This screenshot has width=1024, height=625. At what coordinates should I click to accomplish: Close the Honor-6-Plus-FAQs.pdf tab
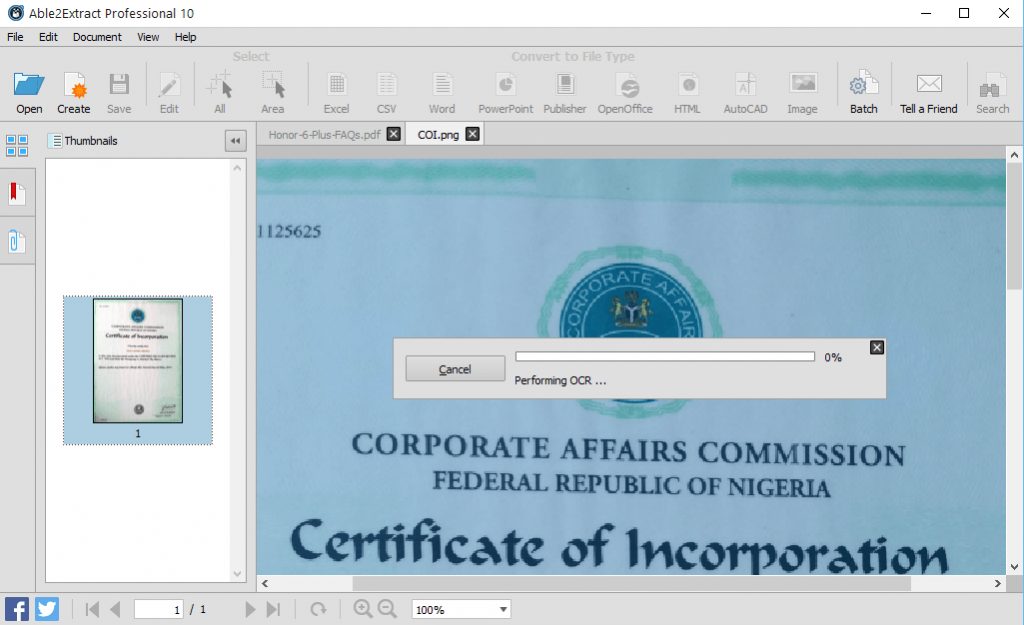(x=394, y=134)
